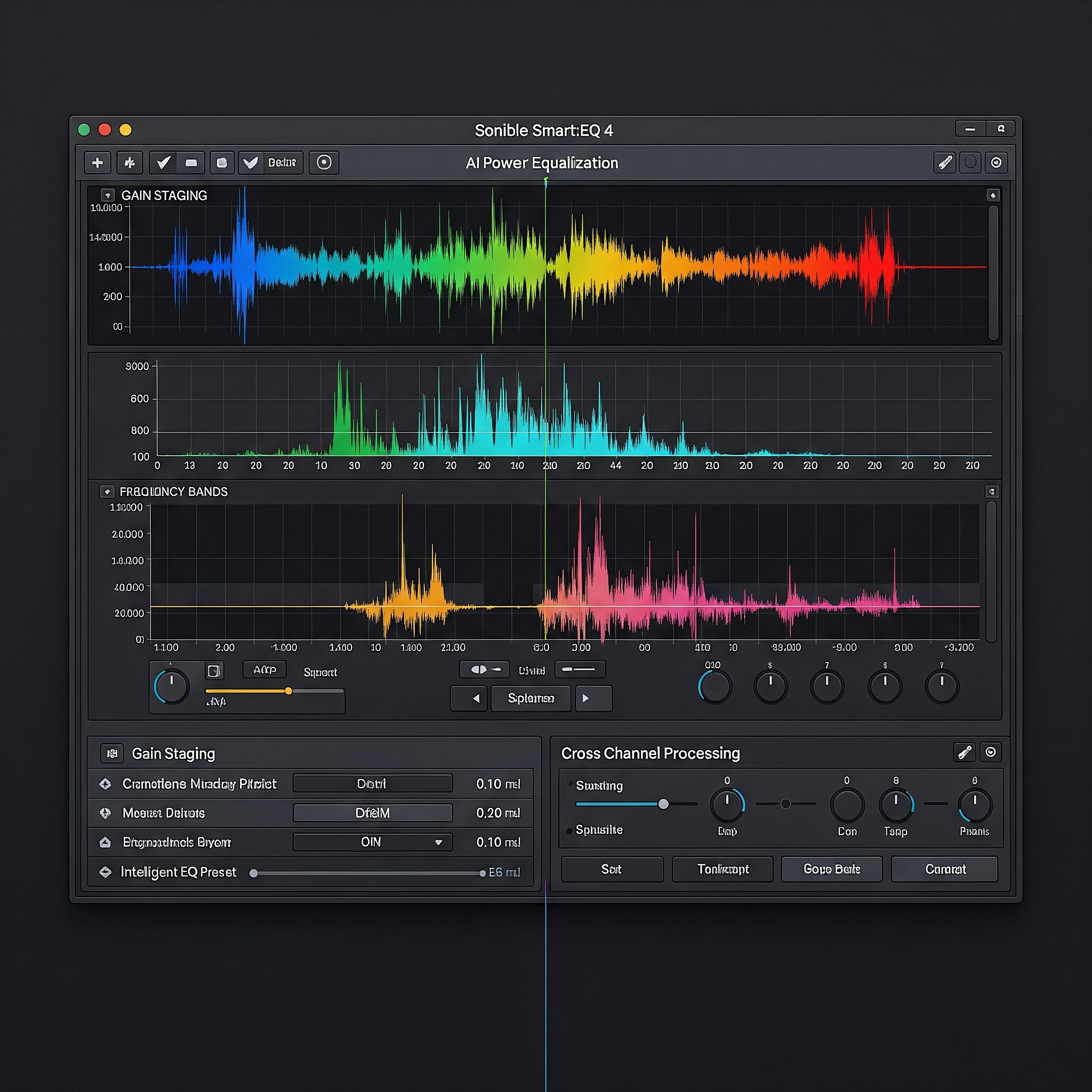Click the next arrow beside Splamse
Image resolution: width=1092 pixels, height=1092 pixels.
(593, 698)
